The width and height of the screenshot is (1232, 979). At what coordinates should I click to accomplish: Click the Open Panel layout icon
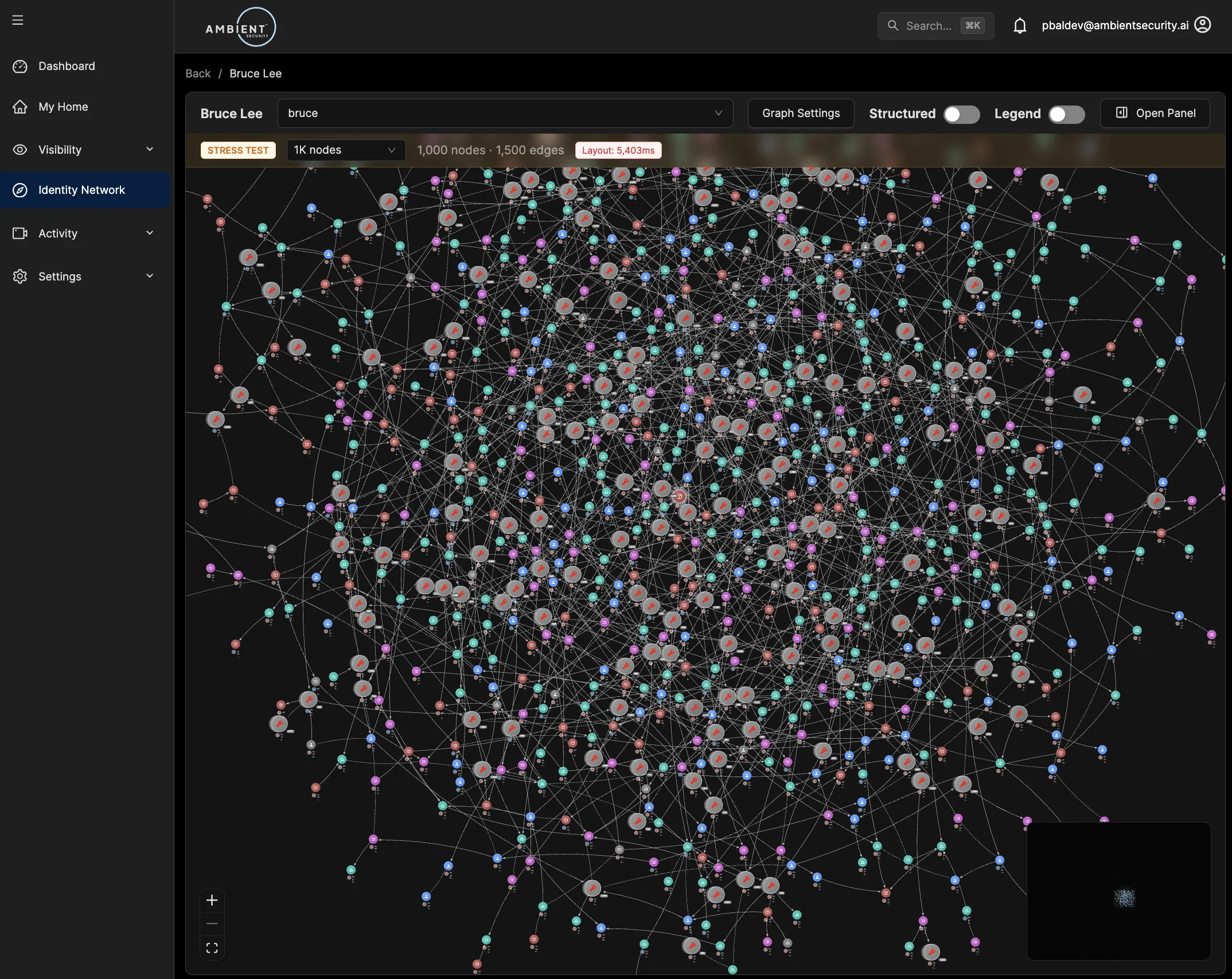1121,112
